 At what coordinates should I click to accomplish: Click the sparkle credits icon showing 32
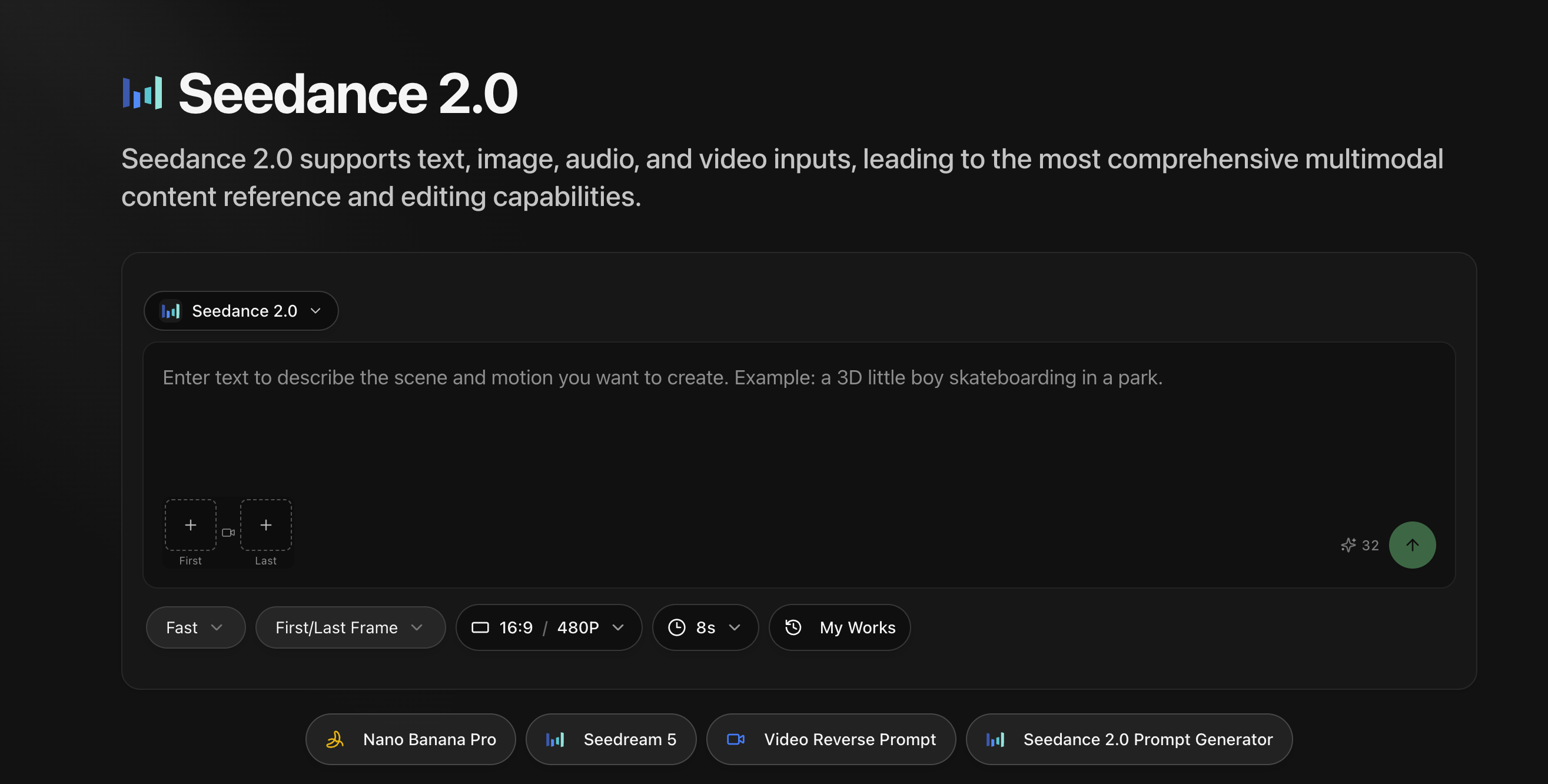tap(1348, 545)
